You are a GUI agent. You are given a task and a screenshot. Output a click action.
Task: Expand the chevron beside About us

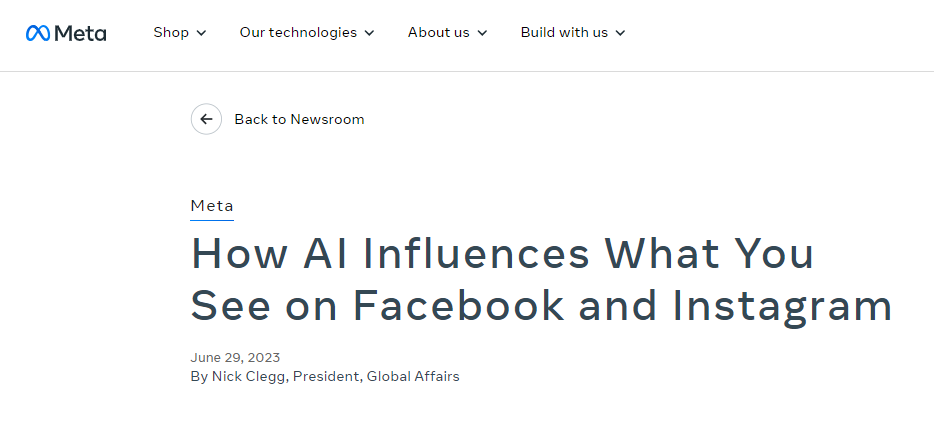click(x=482, y=33)
